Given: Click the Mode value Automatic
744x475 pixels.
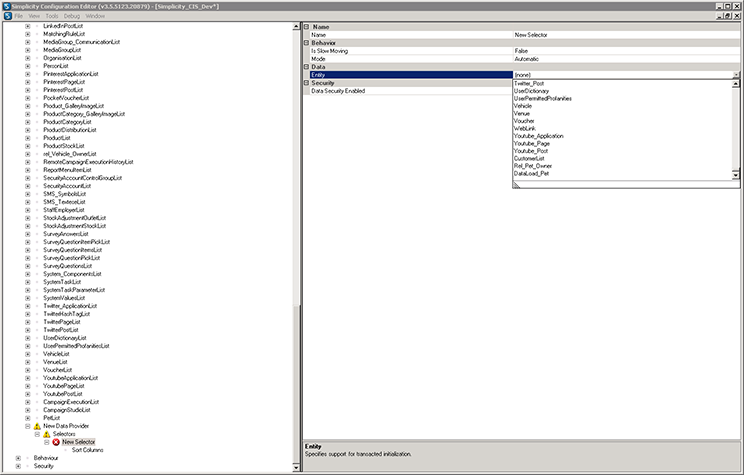Looking at the screenshot, I should (527, 59).
